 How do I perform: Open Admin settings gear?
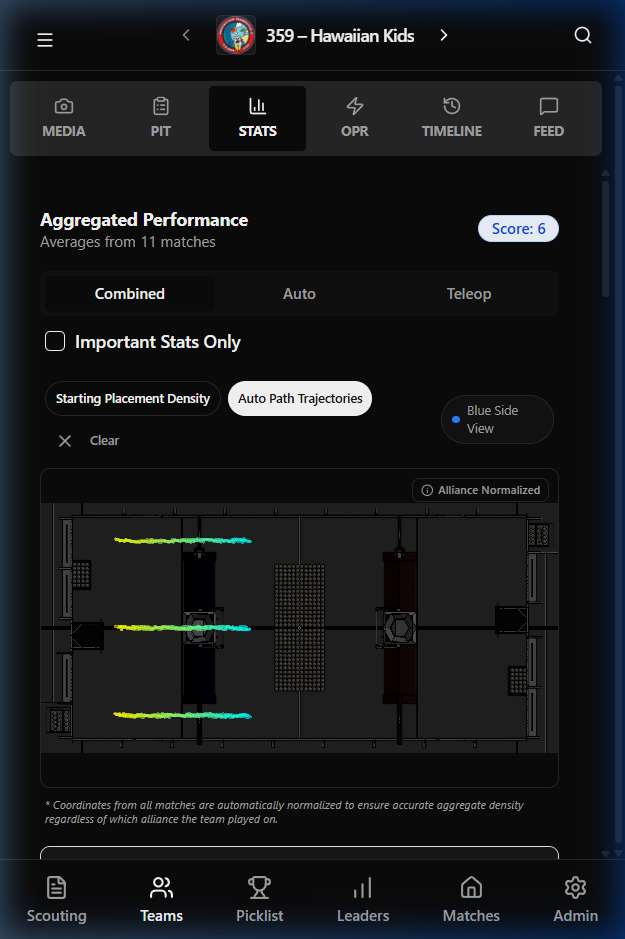tap(575, 898)
